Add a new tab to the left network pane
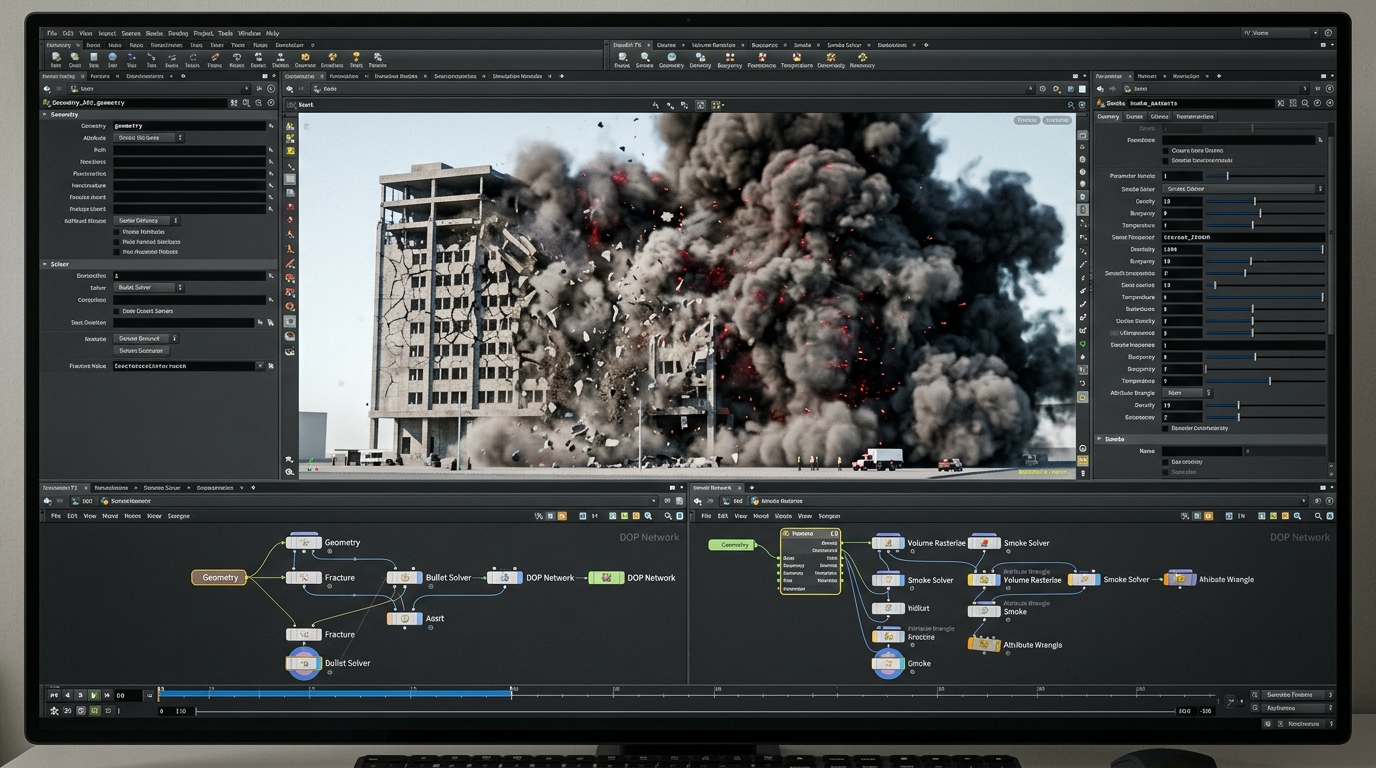The width and height of the screenshot is (1376, 768). [253, 488]
